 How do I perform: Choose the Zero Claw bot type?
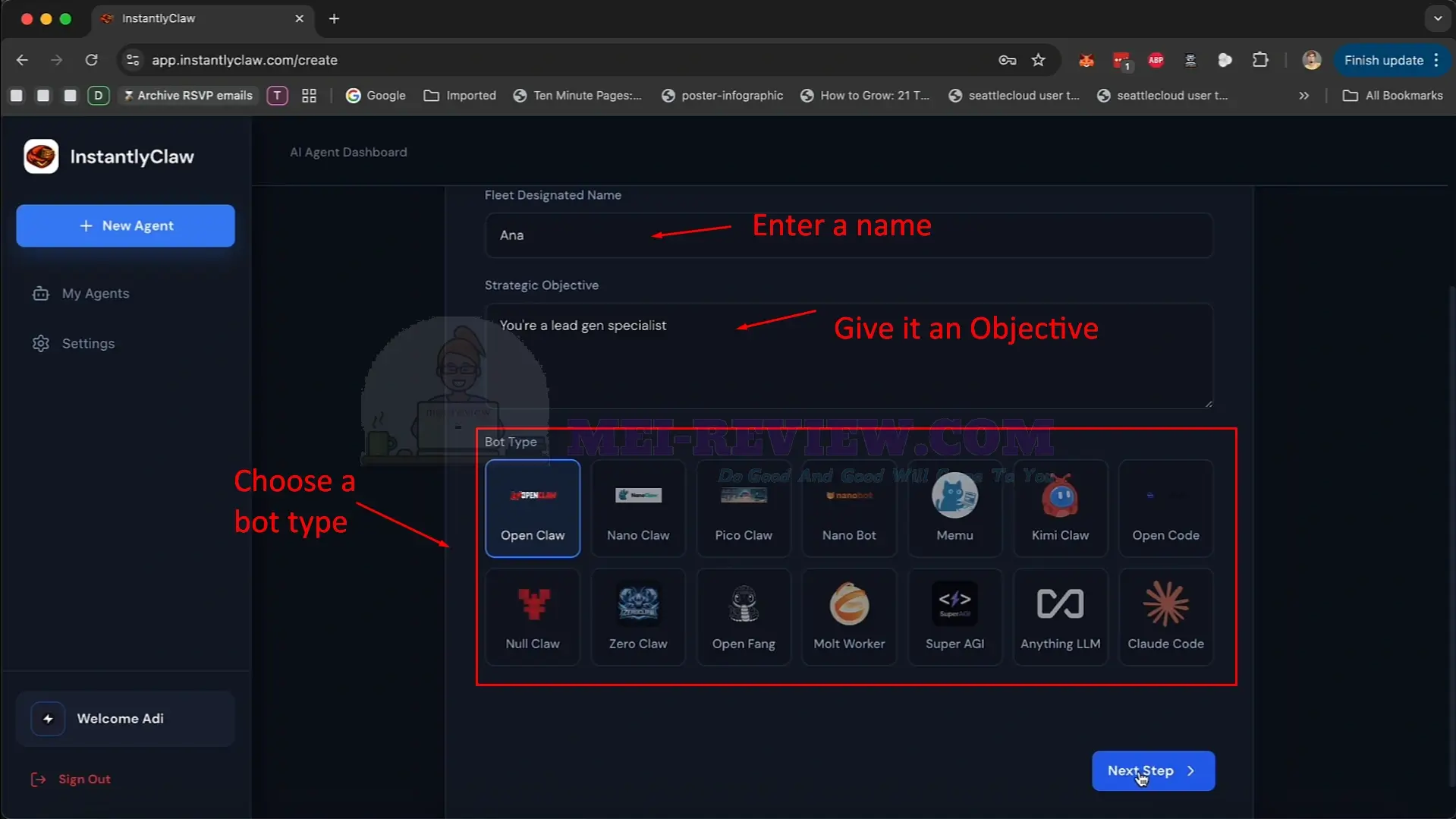638,616
